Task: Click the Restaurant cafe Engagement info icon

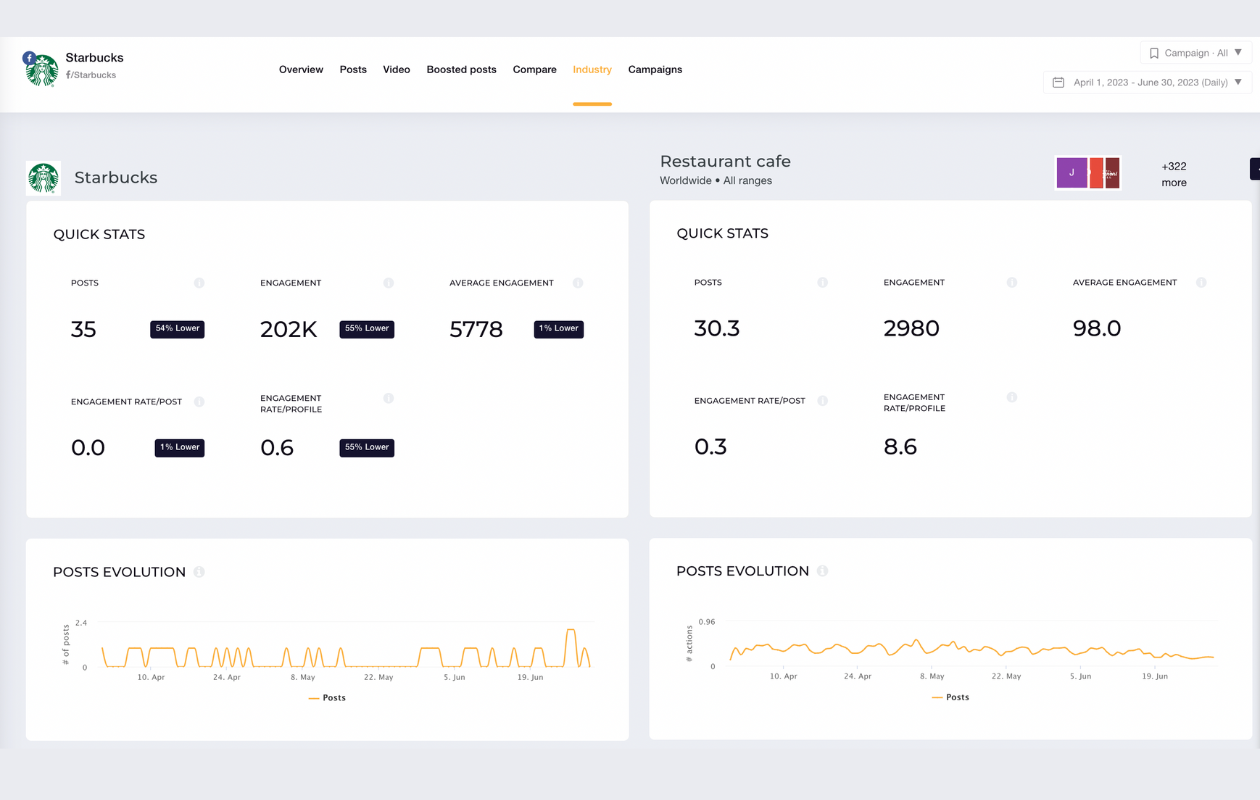Action: click(1011, 283)
